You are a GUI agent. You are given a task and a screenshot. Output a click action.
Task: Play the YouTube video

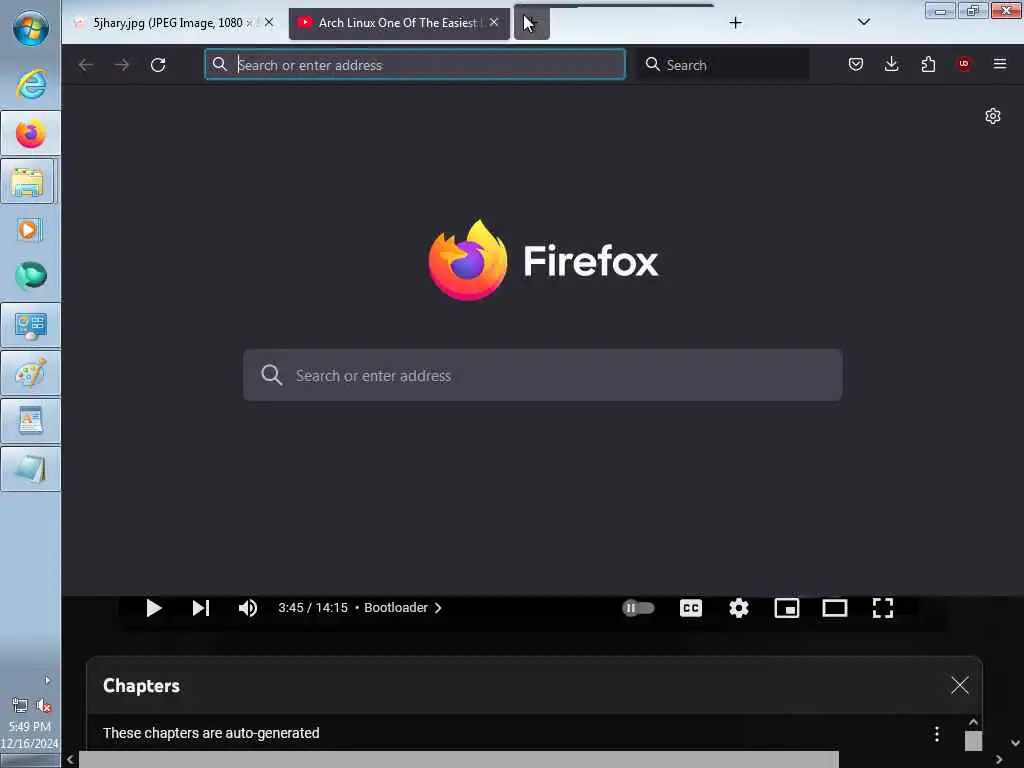click(153, 608)
